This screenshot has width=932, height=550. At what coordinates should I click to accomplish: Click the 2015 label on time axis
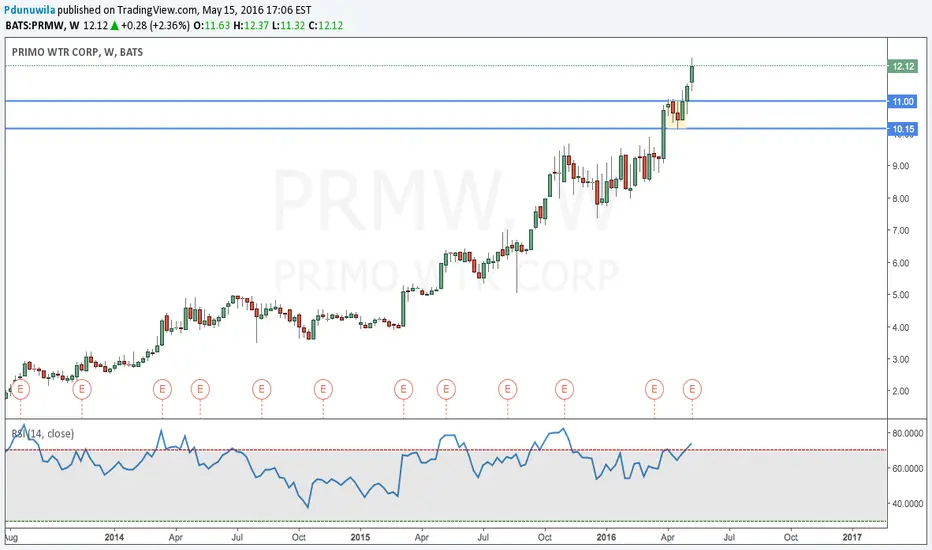360,538
